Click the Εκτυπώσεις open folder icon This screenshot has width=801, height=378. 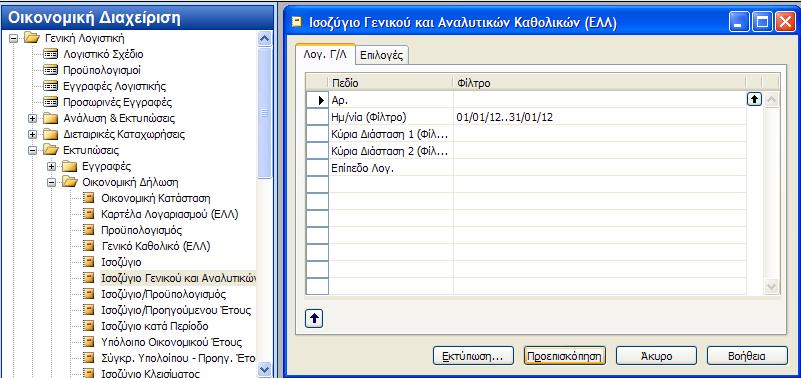(x=51, y=150)
